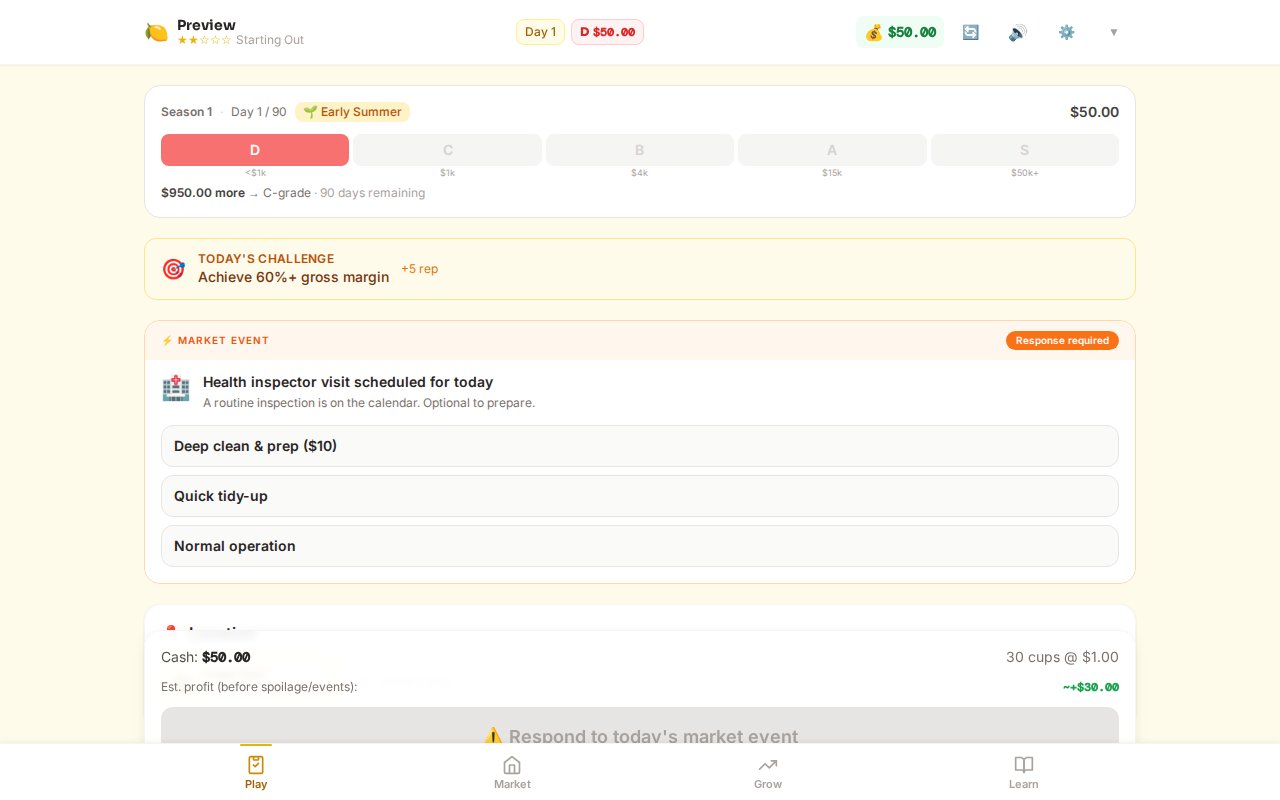Open settings via the gear icon
Image resolution: width=1280 pixels, height=800 pixels.
pos(1066,32)
